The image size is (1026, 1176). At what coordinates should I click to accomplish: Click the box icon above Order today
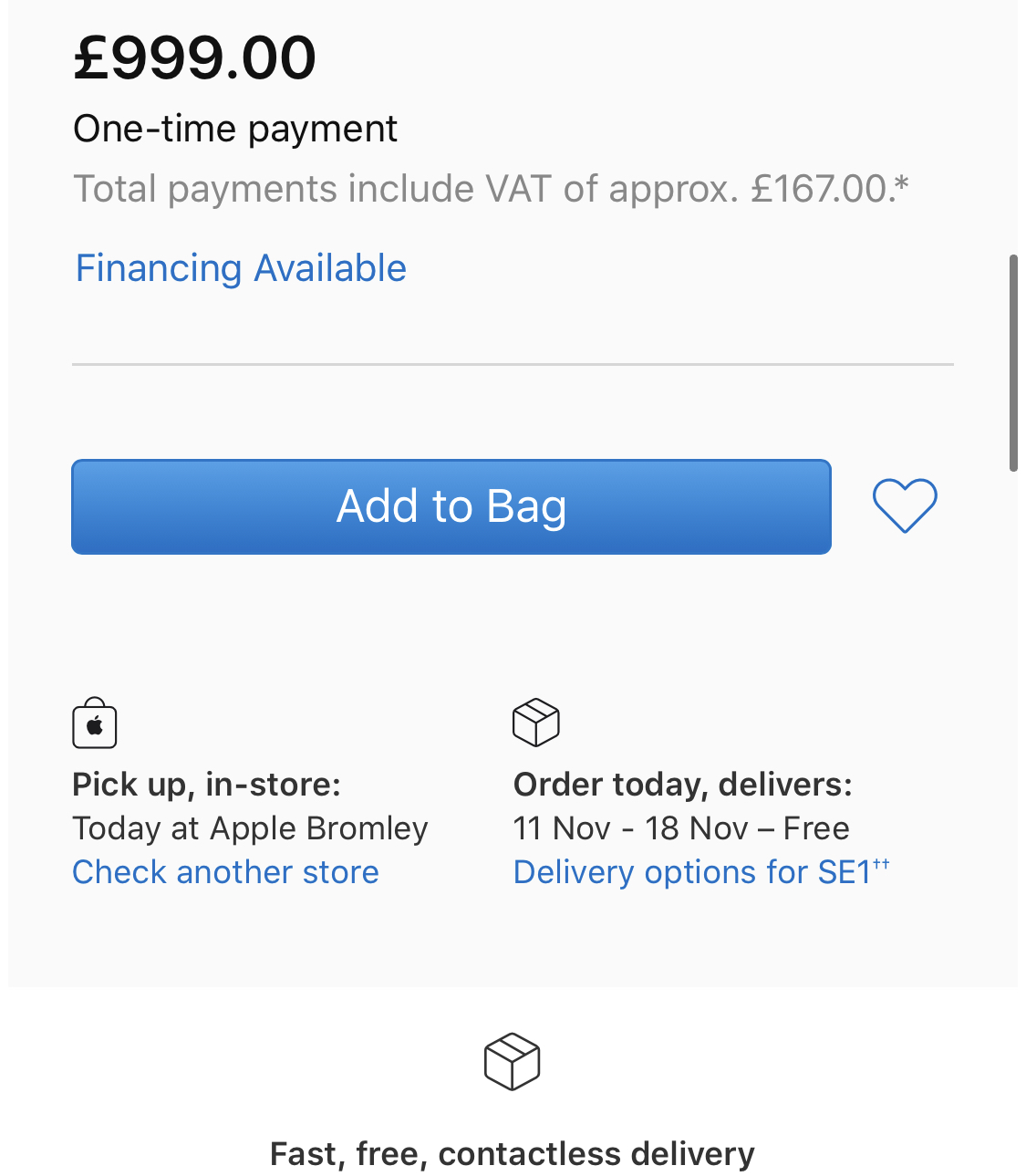pyautogui.click(x=536, y=723)
